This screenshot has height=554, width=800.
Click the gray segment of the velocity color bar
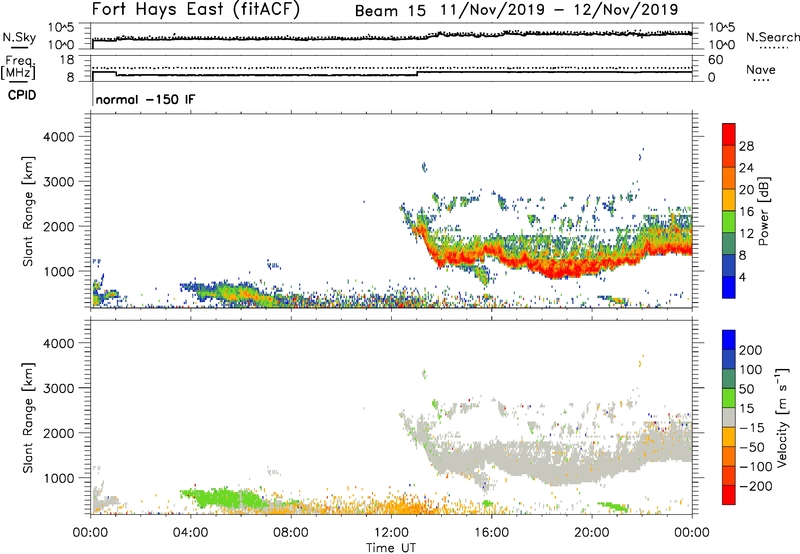tap(729, 417)
